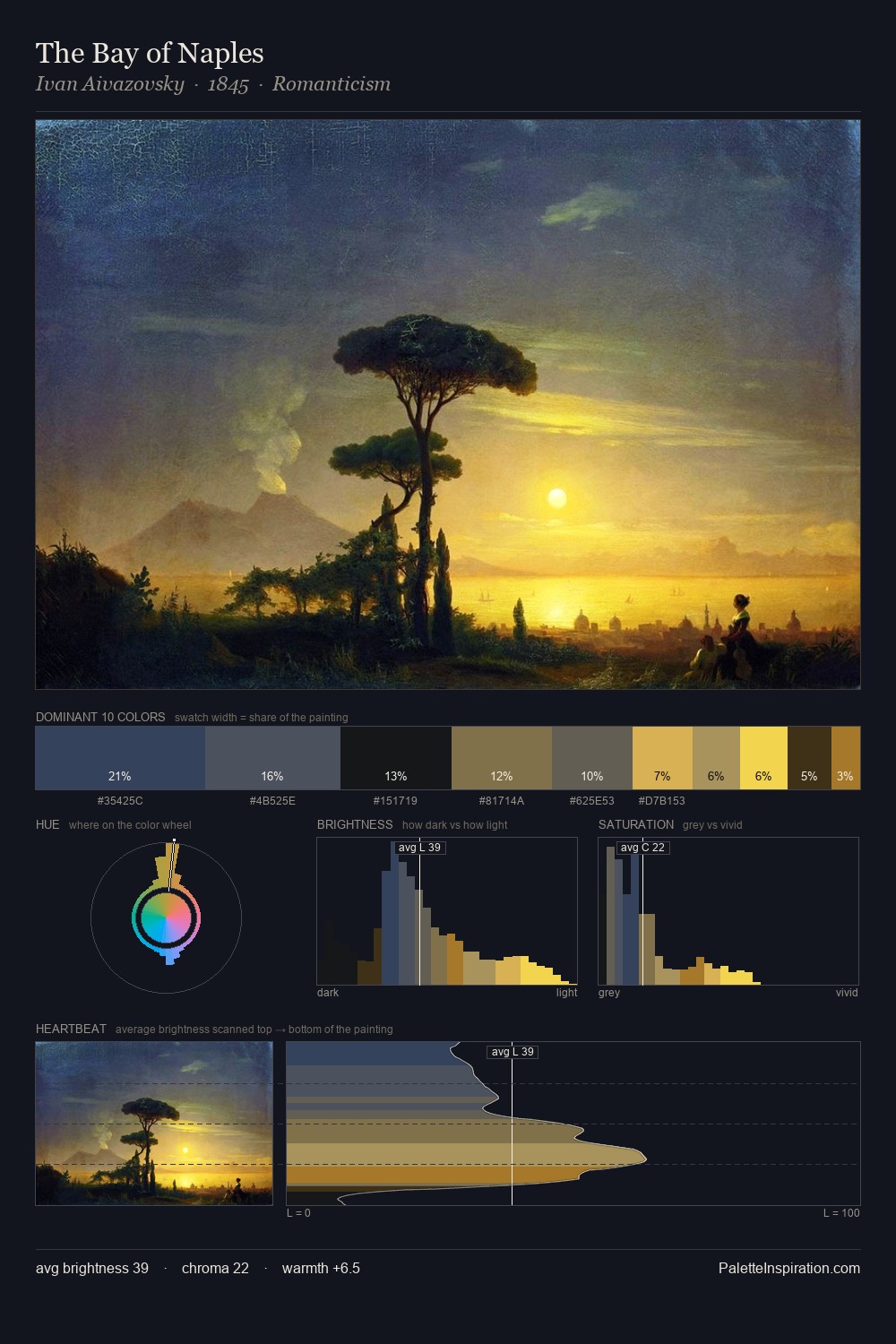Click the swatch width explanation text
The image size is (896, 1344).
pos(262,718)
